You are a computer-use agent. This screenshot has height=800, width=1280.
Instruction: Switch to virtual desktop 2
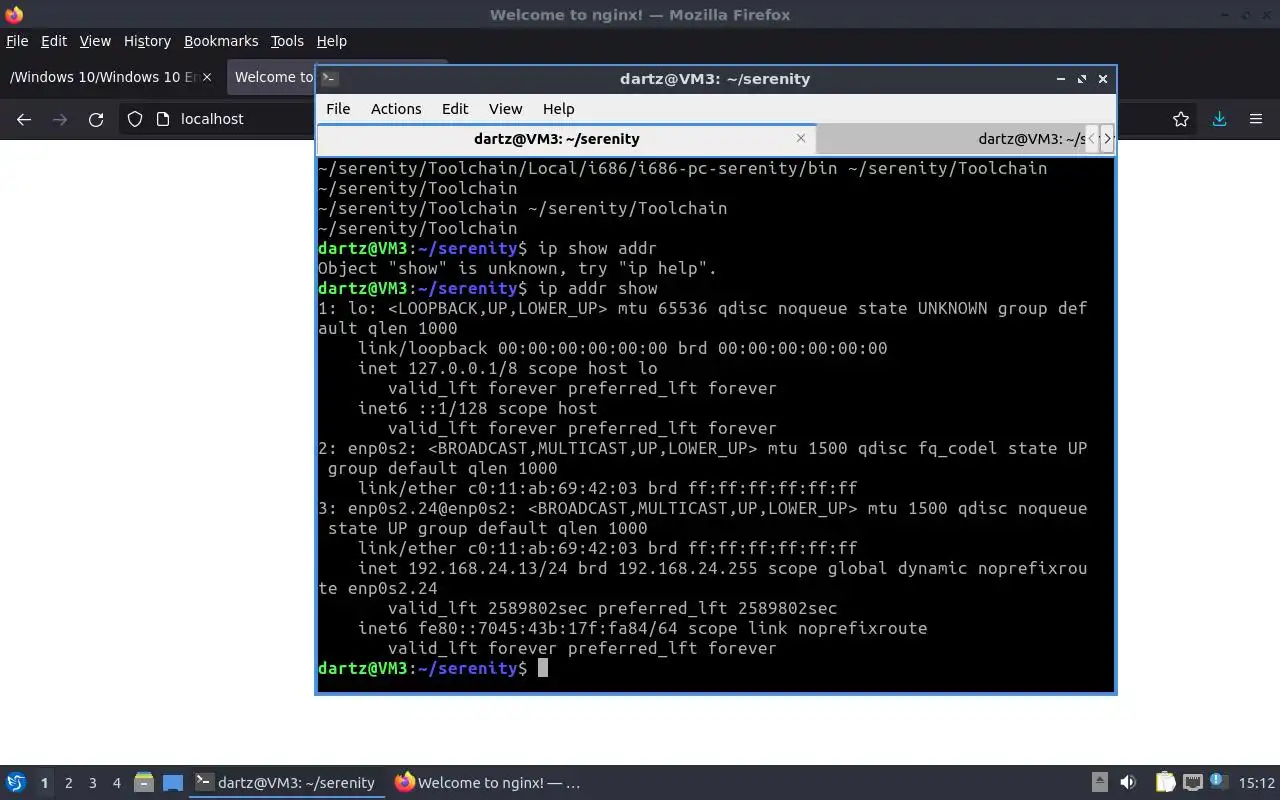(68, 783)
